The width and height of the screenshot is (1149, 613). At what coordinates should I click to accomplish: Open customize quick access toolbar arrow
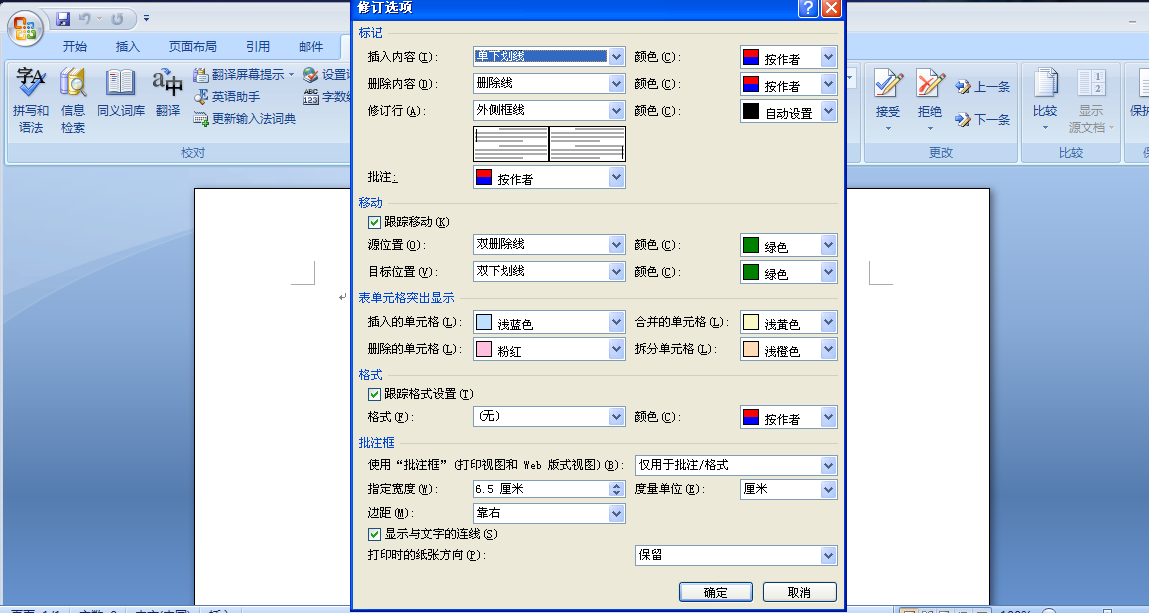(x=147, y=19)
